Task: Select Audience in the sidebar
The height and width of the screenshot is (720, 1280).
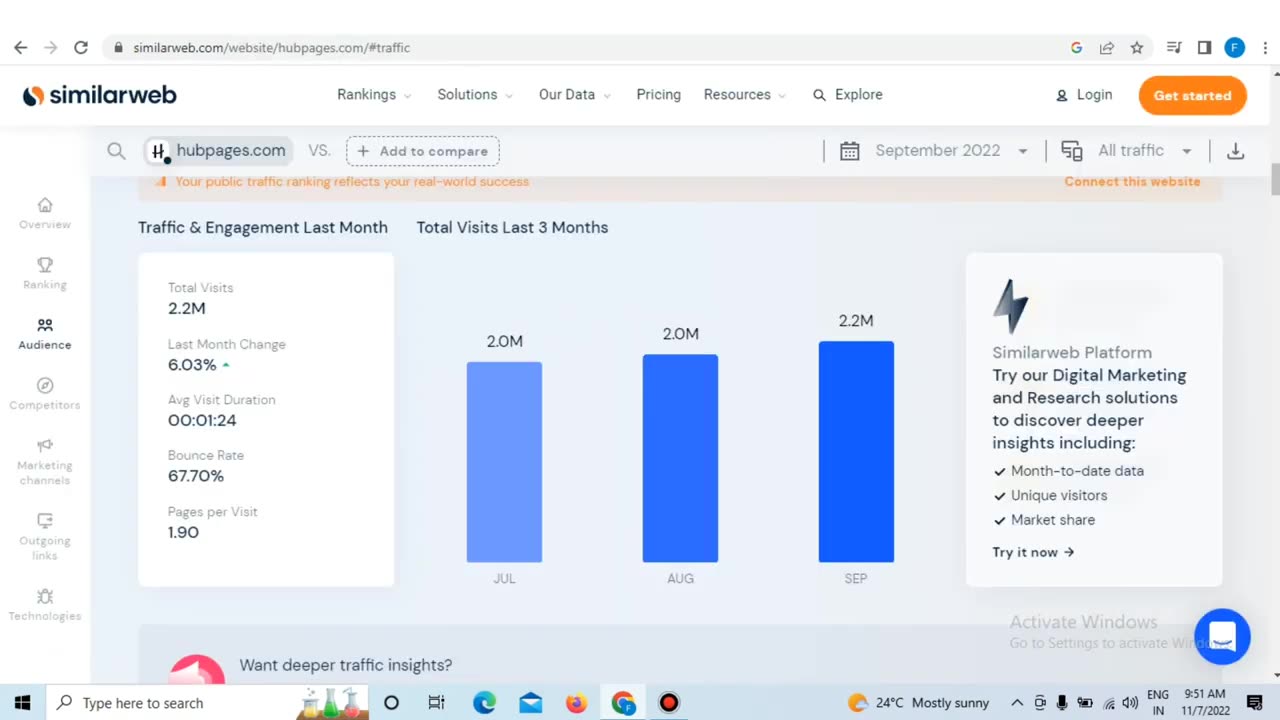Action: pyautogui.click(x=45, y=334)
